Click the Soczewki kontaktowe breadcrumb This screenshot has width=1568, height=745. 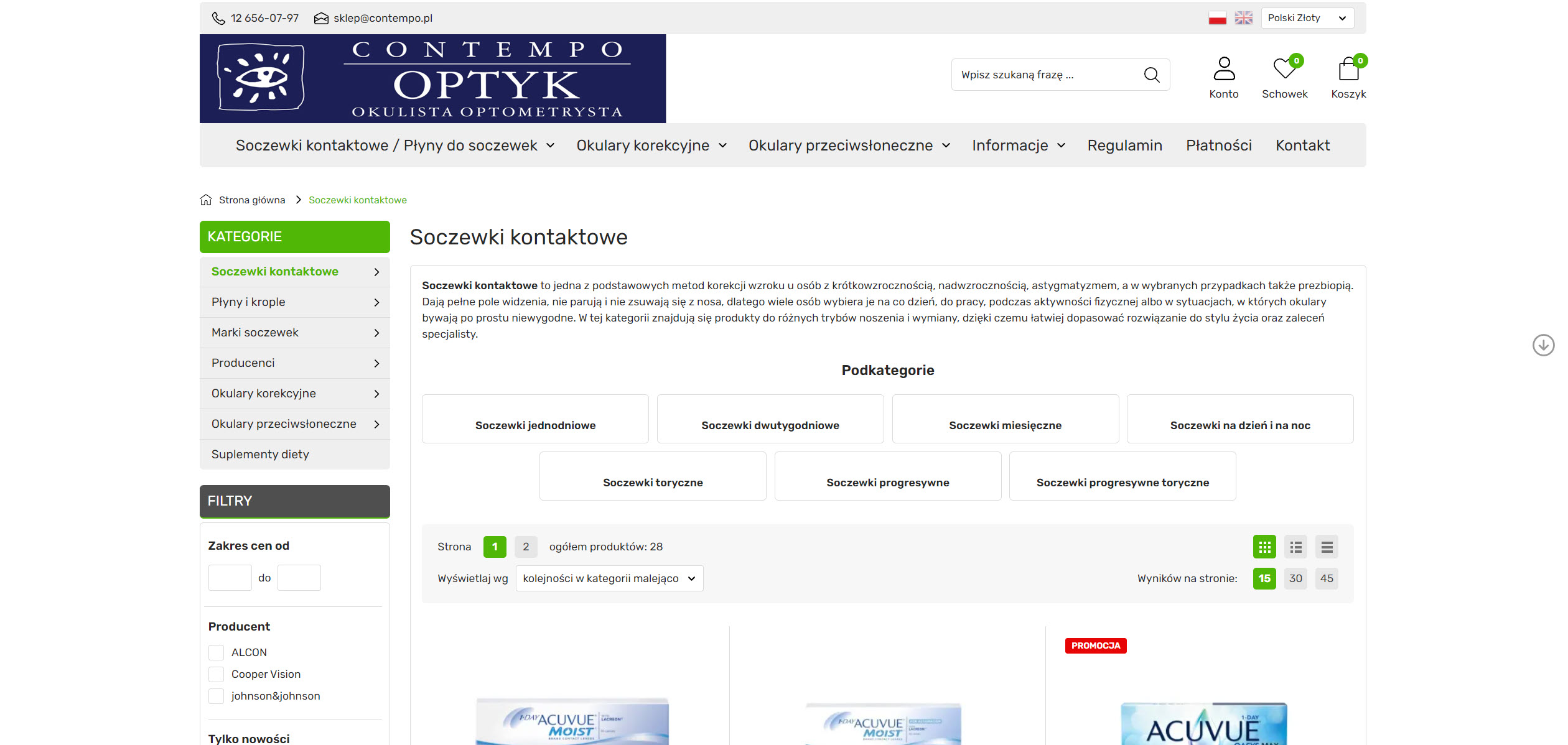pos(358,200)
